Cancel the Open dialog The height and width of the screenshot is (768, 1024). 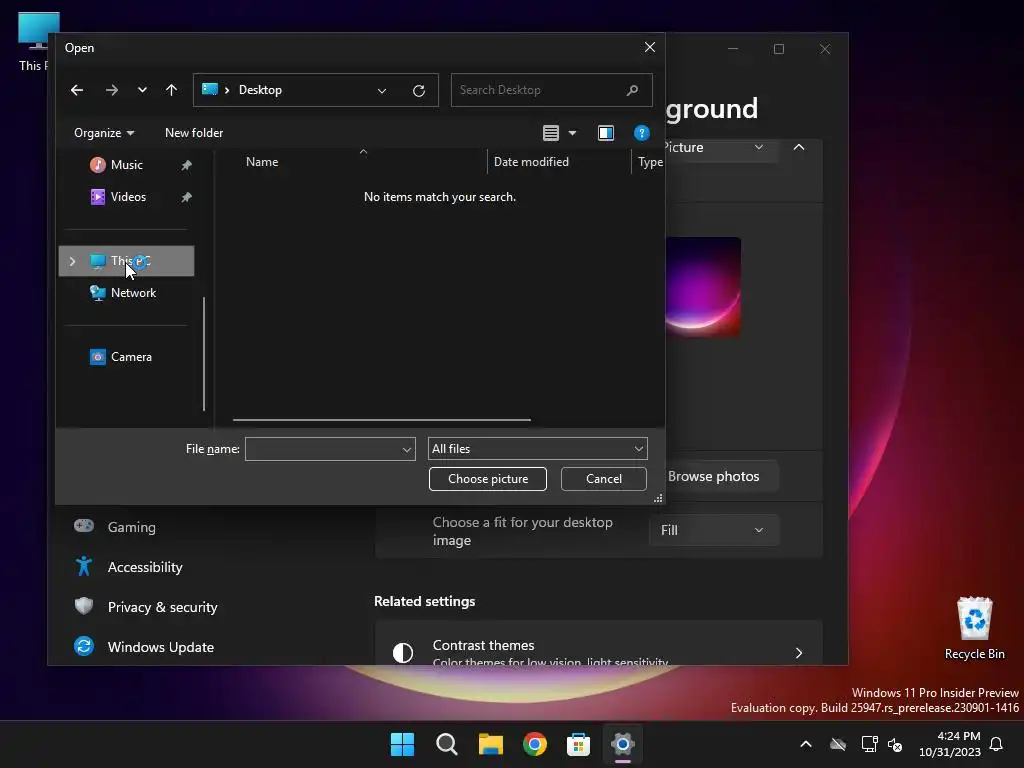pyautogui.click(x=603, y=479)
